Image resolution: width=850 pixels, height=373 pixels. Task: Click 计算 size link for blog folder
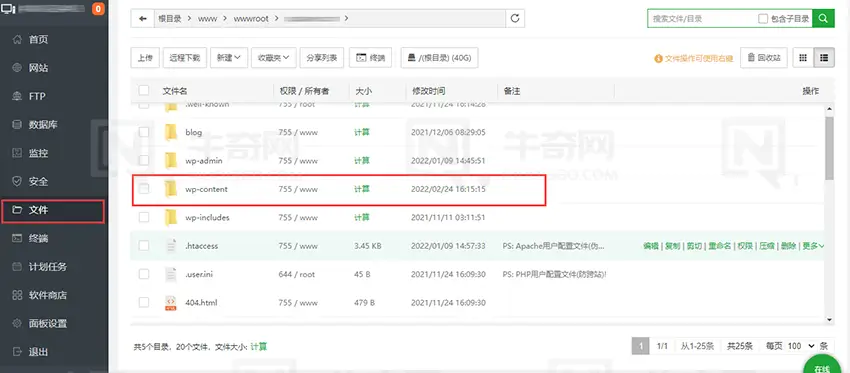coord(362,132)
